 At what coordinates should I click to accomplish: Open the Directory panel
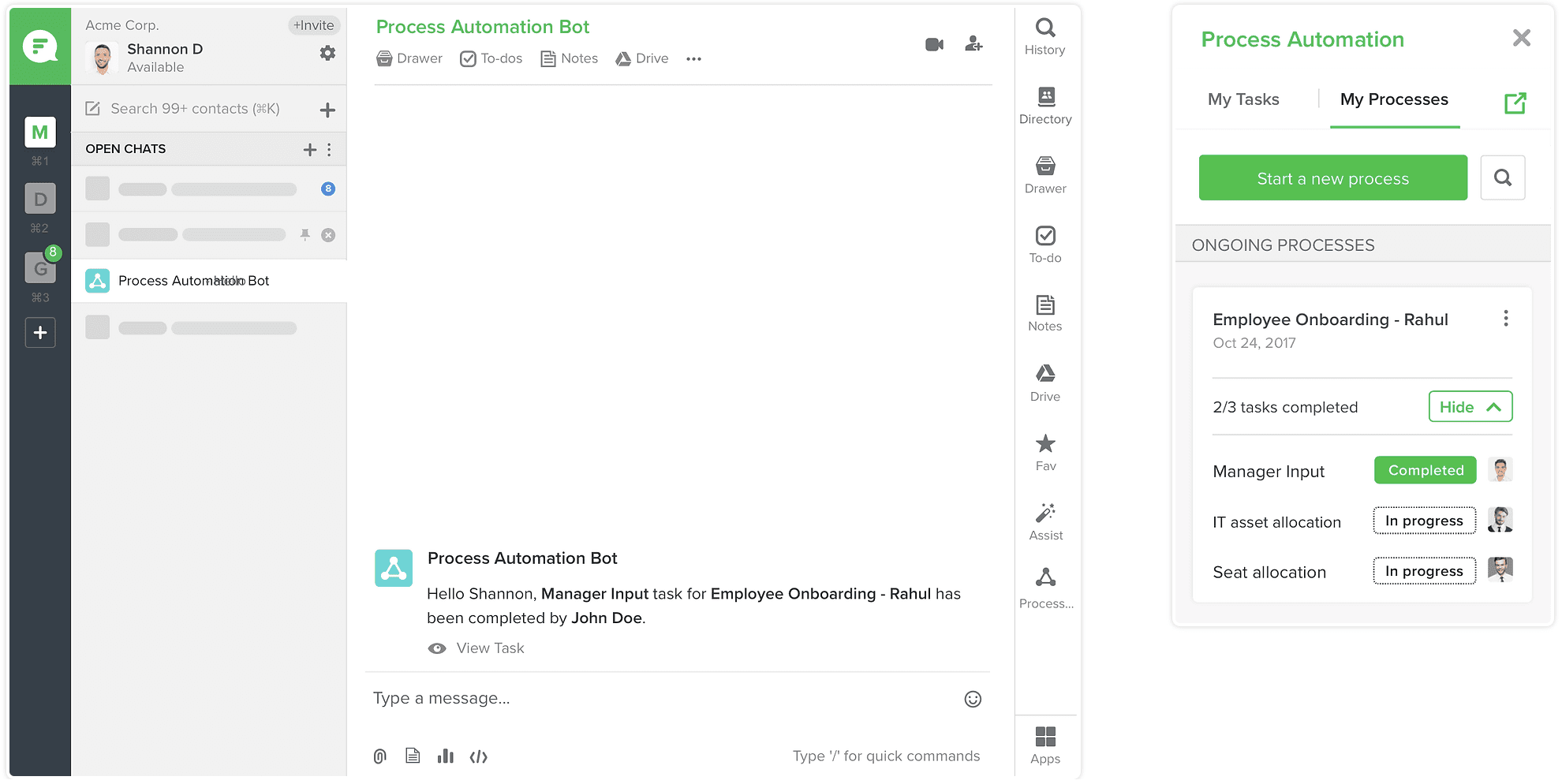[x=1045, y=106]
